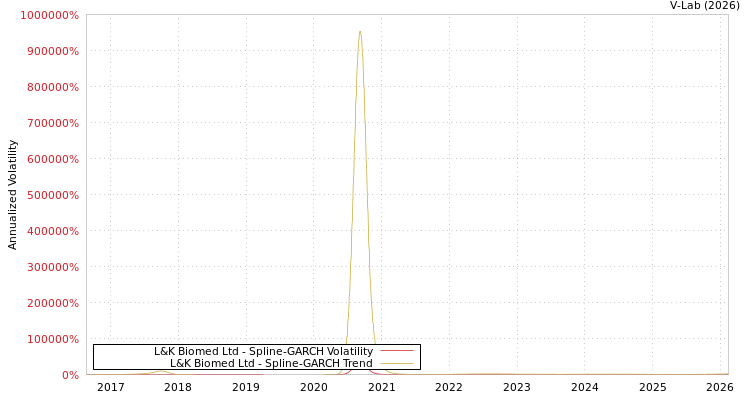This screenshot has height=400, width=750.
Task: Click the 0% y-axis label
Action: click(70, 375)
